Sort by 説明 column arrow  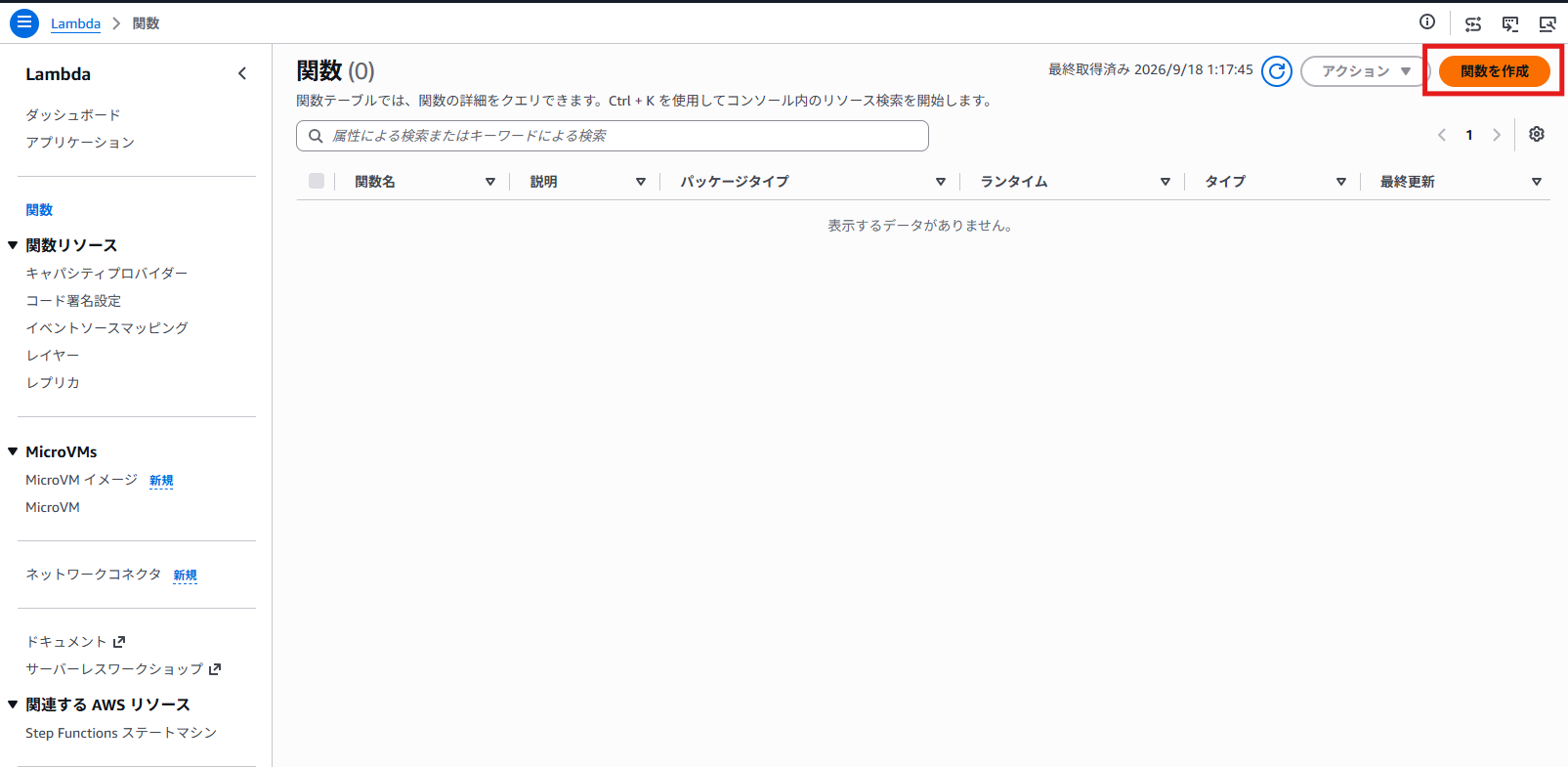[x=641, y=182]
